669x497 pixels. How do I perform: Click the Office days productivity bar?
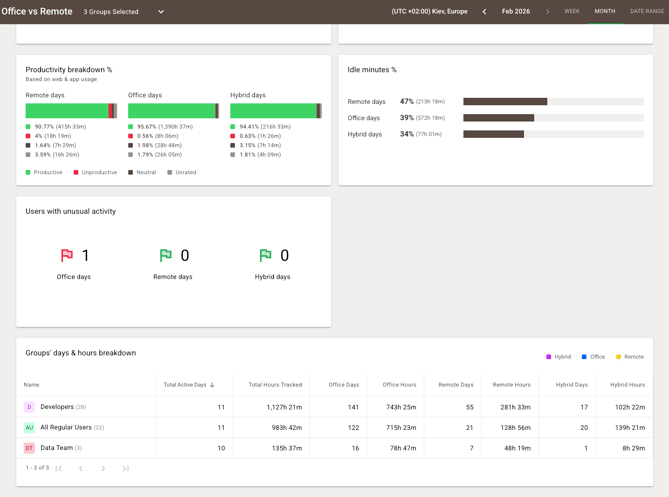point(173,111)
